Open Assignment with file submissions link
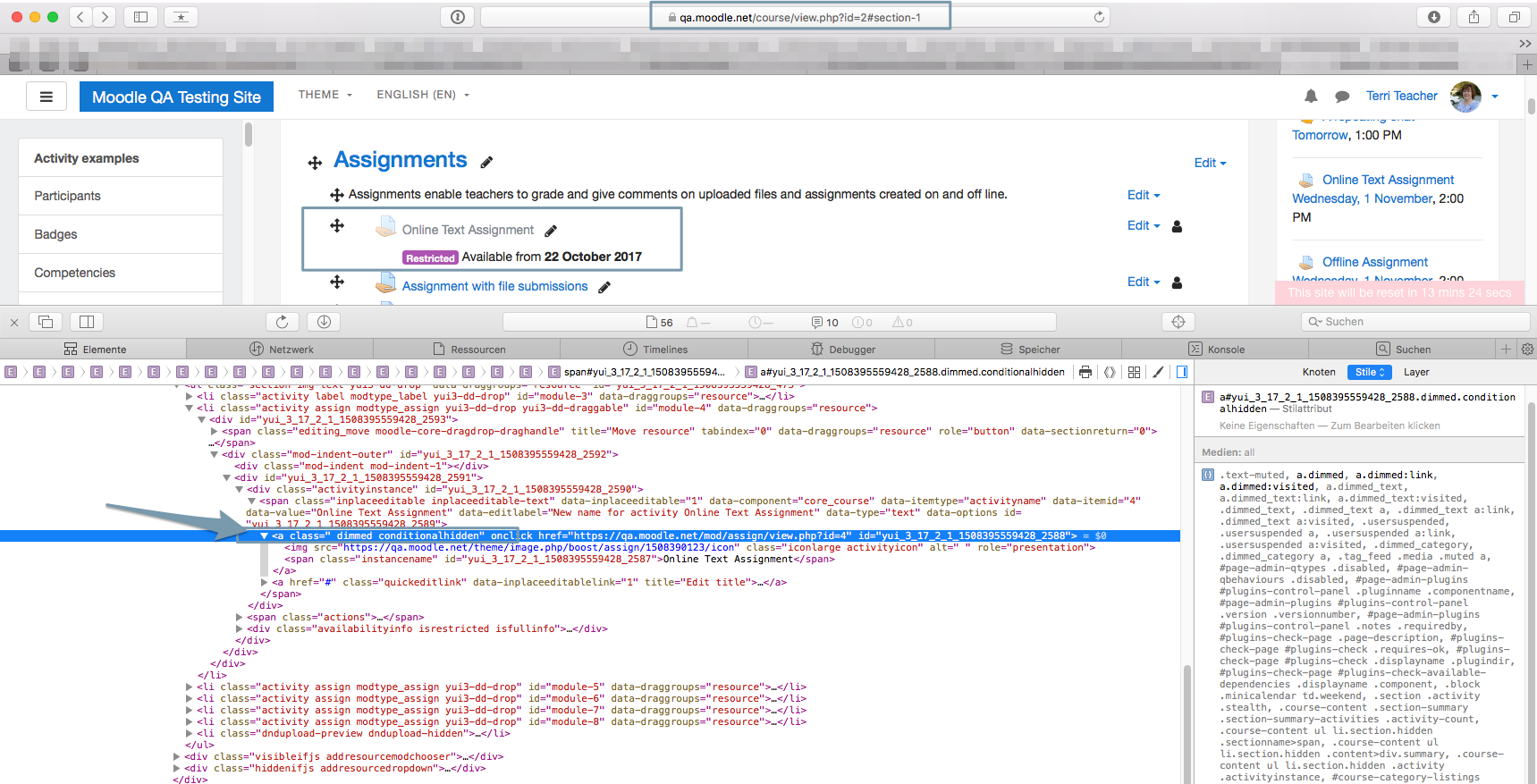The image size is (1537, 784). (494, 286)
